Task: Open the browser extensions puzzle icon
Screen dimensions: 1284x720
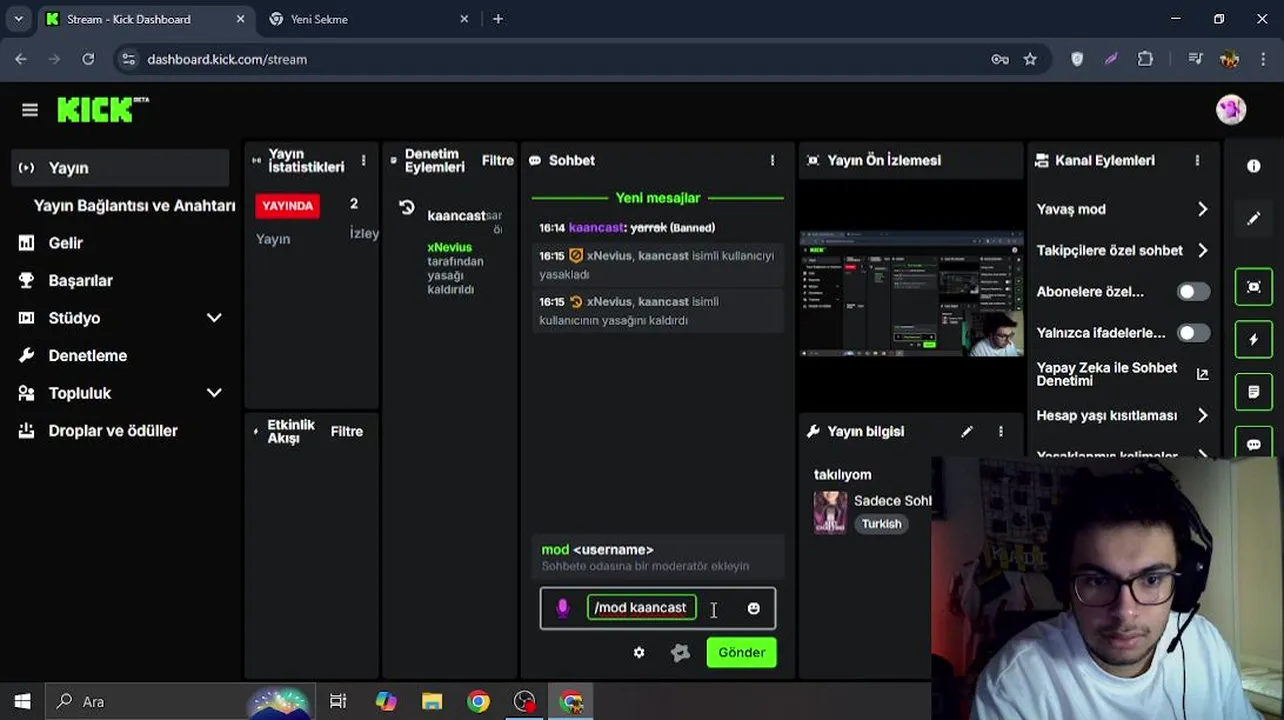Action: tap(1145, 59)
